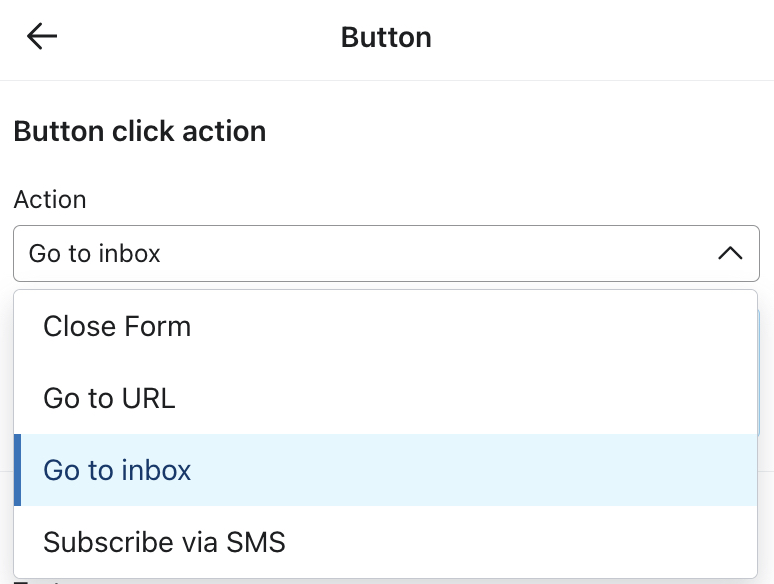Click the word "inbox" in the highlighted option
774x584 pixels.
[x=156, y=470]
